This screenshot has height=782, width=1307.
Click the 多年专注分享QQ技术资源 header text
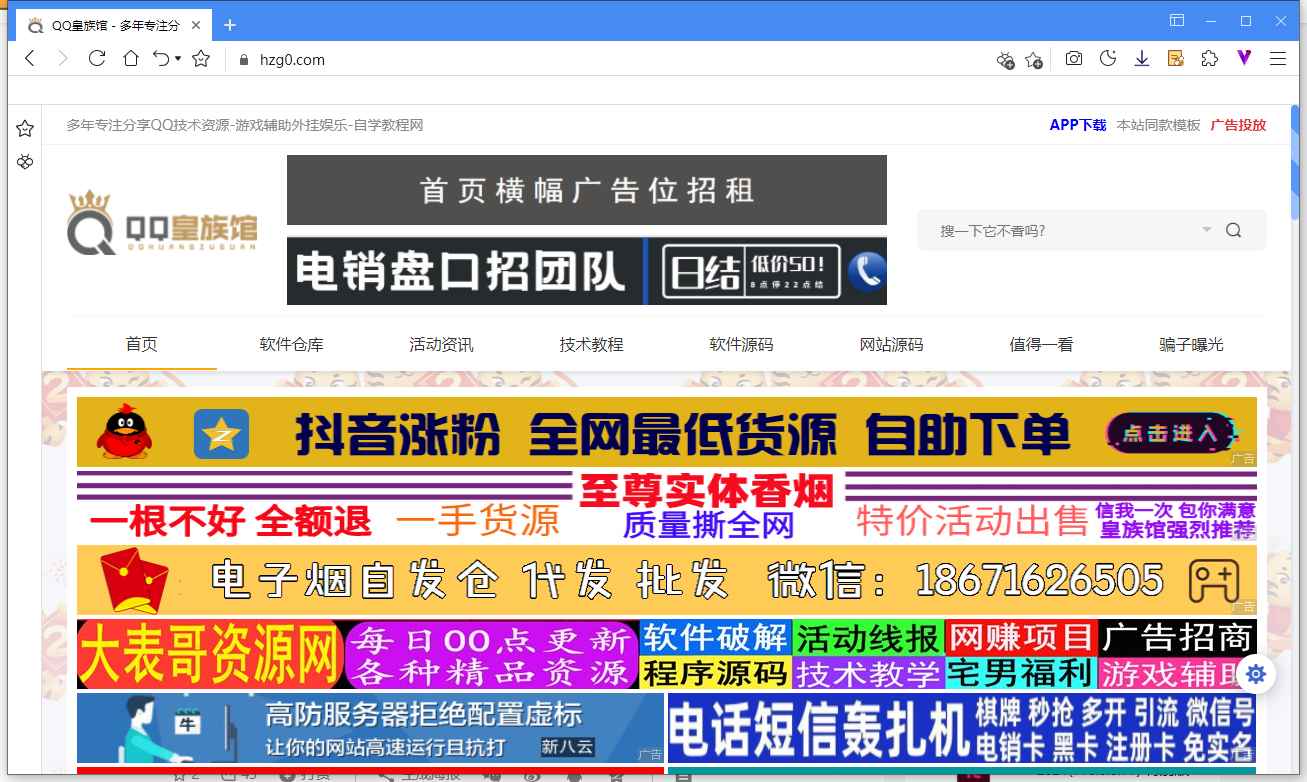[245, 125]
